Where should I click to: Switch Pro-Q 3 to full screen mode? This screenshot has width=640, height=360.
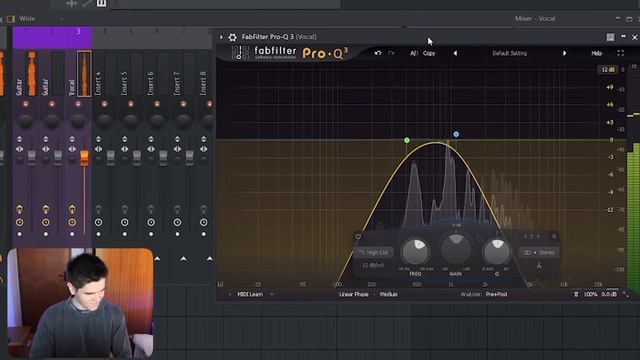coord(620,53)
